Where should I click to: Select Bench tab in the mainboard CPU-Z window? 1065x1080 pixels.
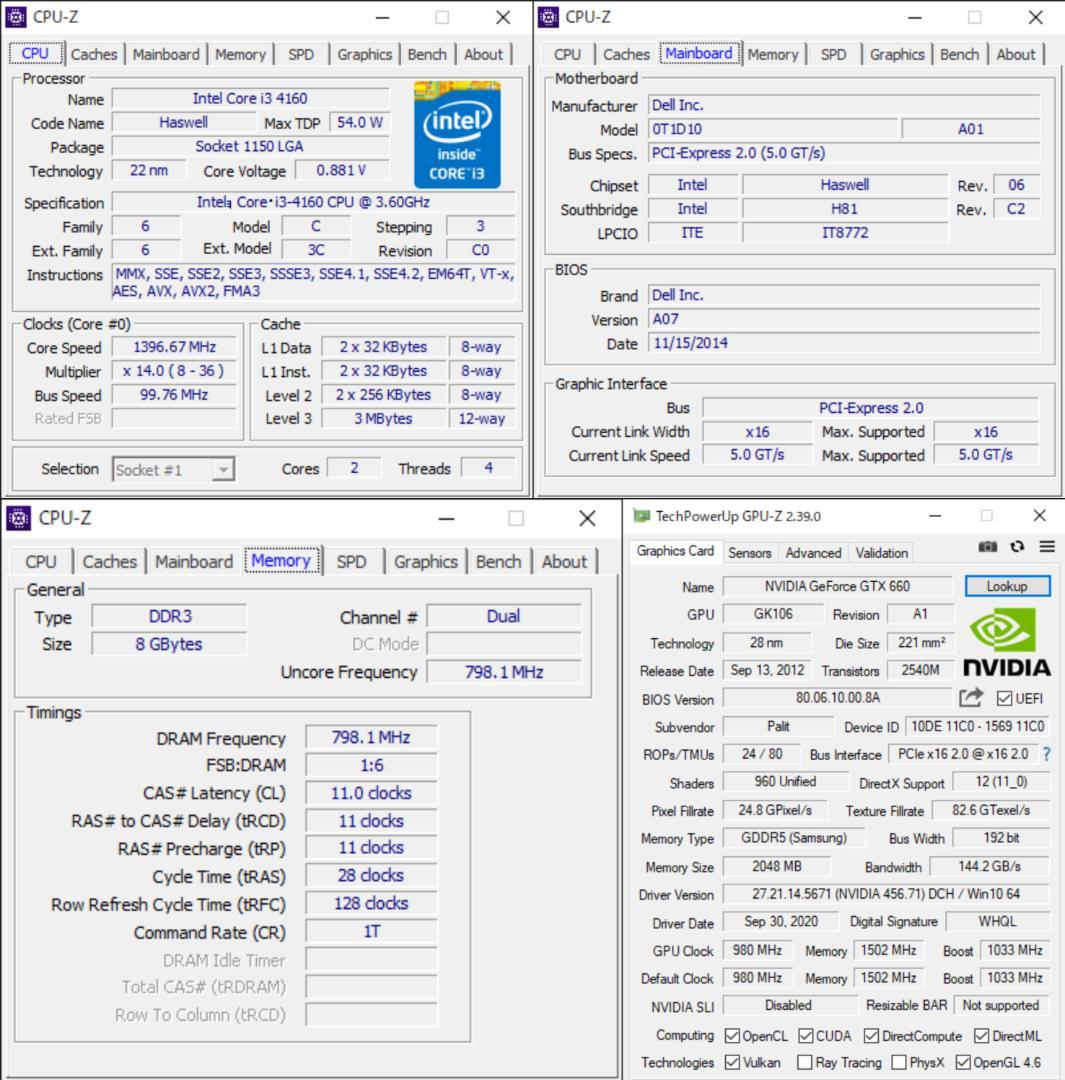coord(960,54)
